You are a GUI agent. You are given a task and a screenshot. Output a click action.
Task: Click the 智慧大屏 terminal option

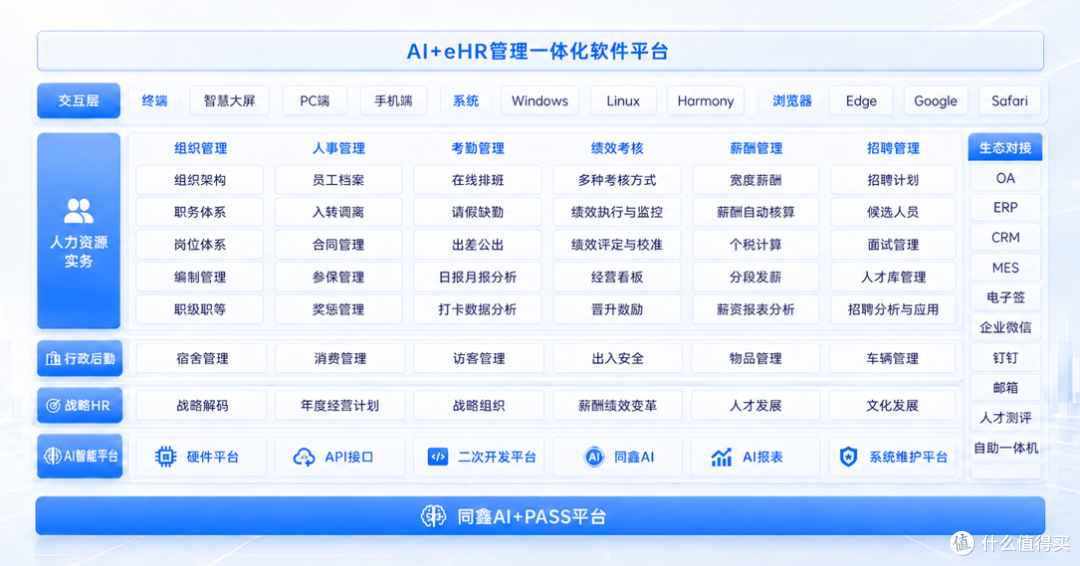pyautogui.click(x=229, y=101)
